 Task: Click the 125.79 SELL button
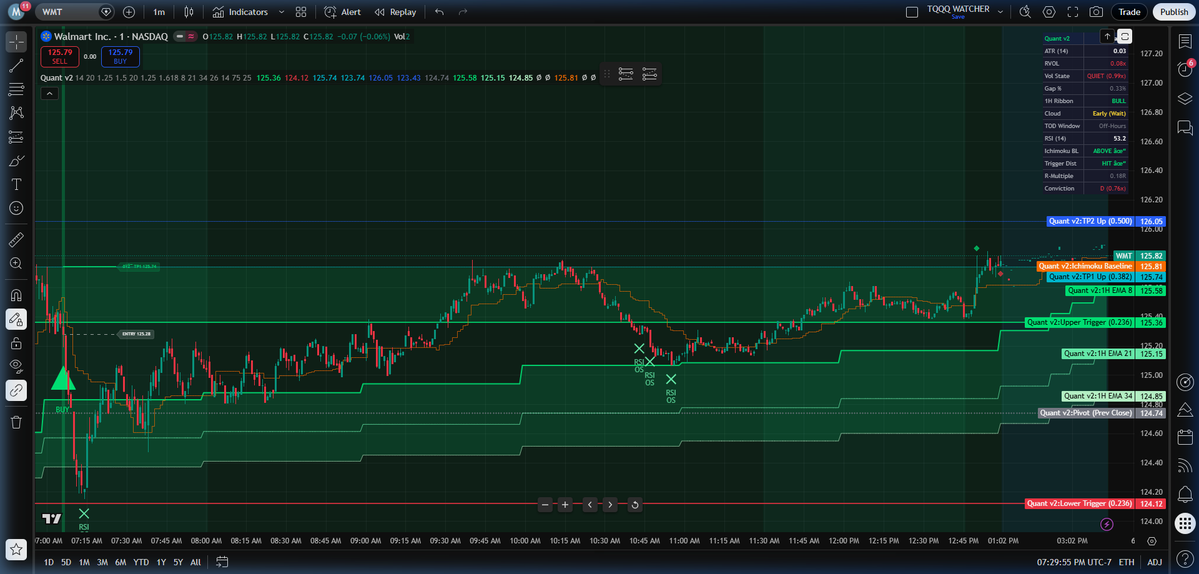tap(59, 56)
